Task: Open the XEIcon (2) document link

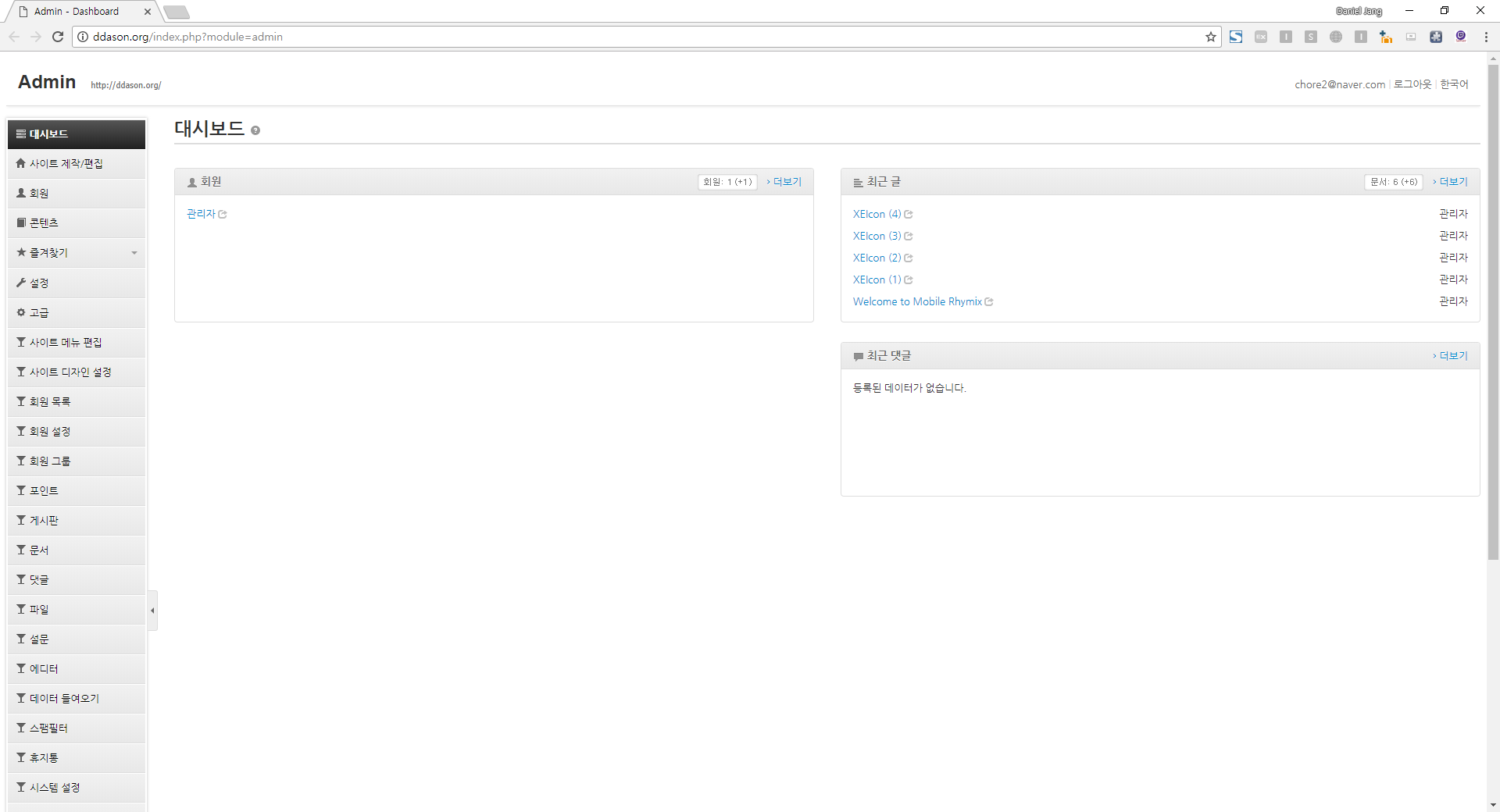Action: pos(877,258)
